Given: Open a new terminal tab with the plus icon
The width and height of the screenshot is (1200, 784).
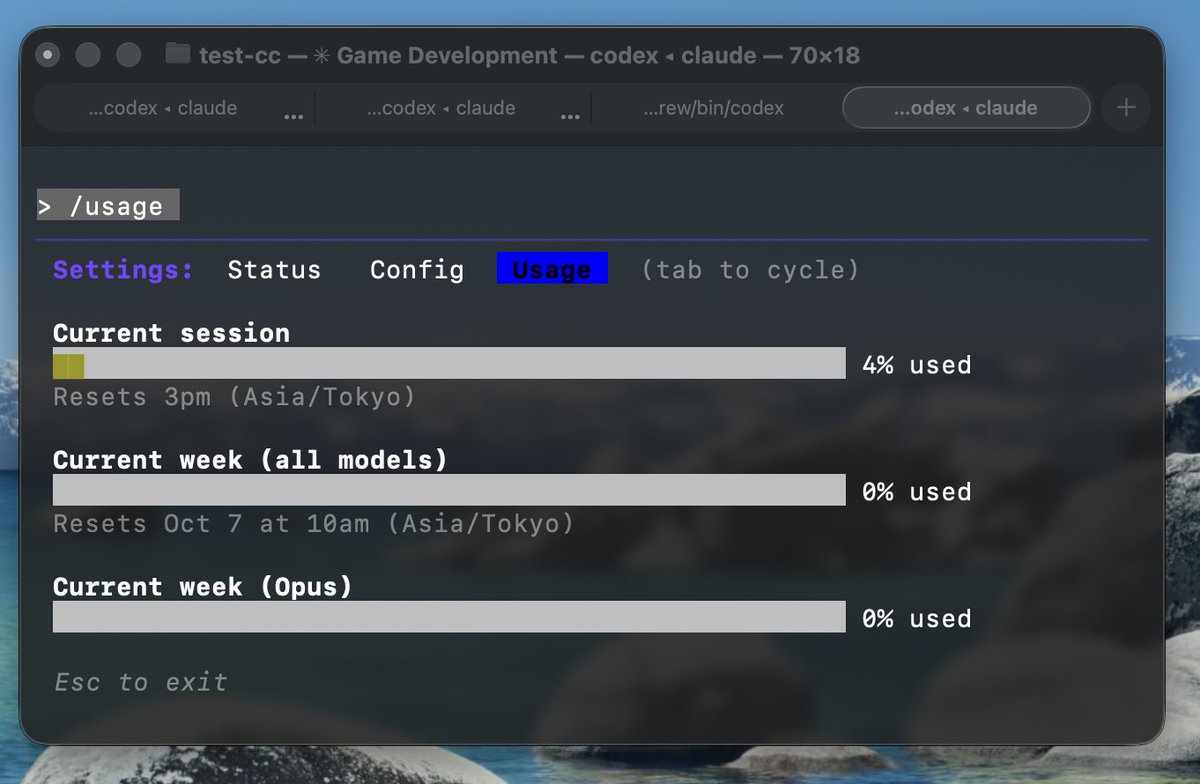Looking at the screenshot, I should point(1126,107).
